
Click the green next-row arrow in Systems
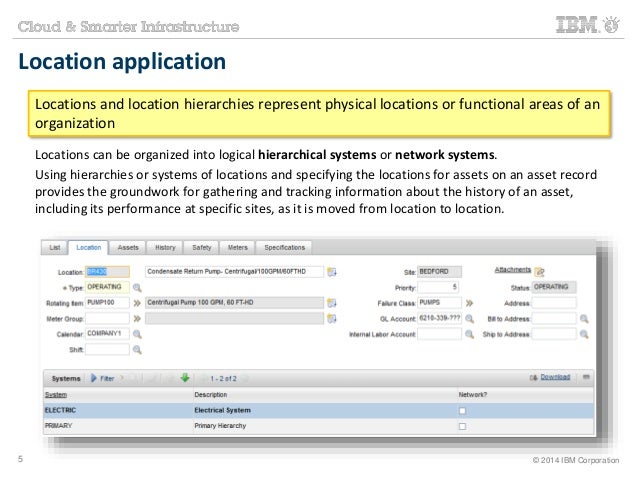click(184, 378)
